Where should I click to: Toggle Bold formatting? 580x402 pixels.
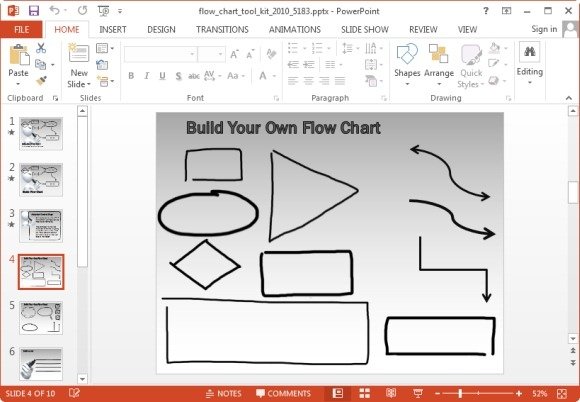pos(131,76)
